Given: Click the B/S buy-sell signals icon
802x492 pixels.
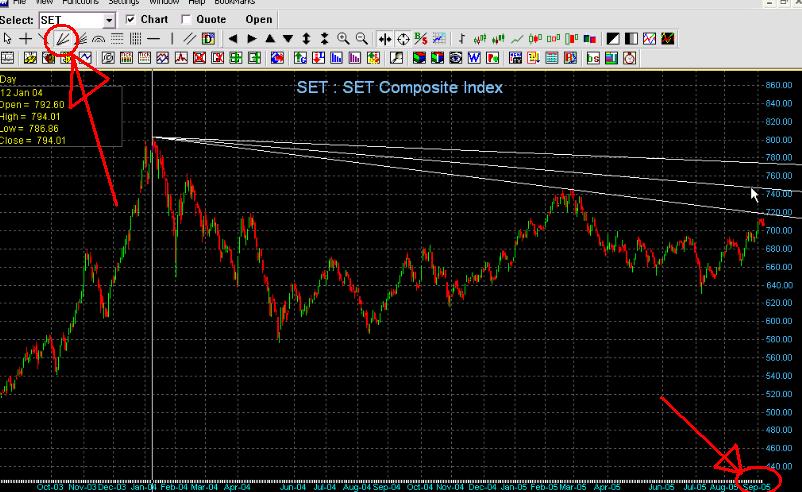Looking at the screenshot, I should (x=421, y=39).
